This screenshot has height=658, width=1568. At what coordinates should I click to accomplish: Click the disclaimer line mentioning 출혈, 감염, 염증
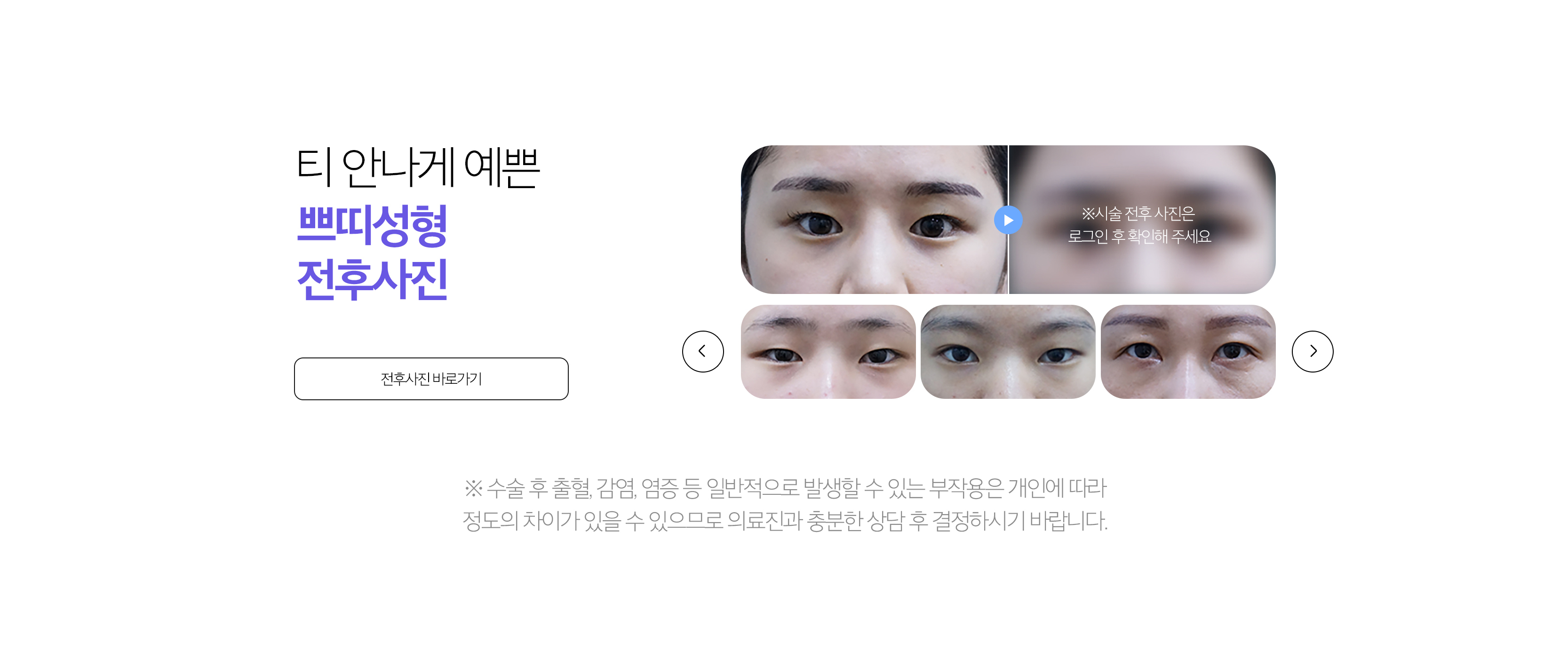point(785,488)
